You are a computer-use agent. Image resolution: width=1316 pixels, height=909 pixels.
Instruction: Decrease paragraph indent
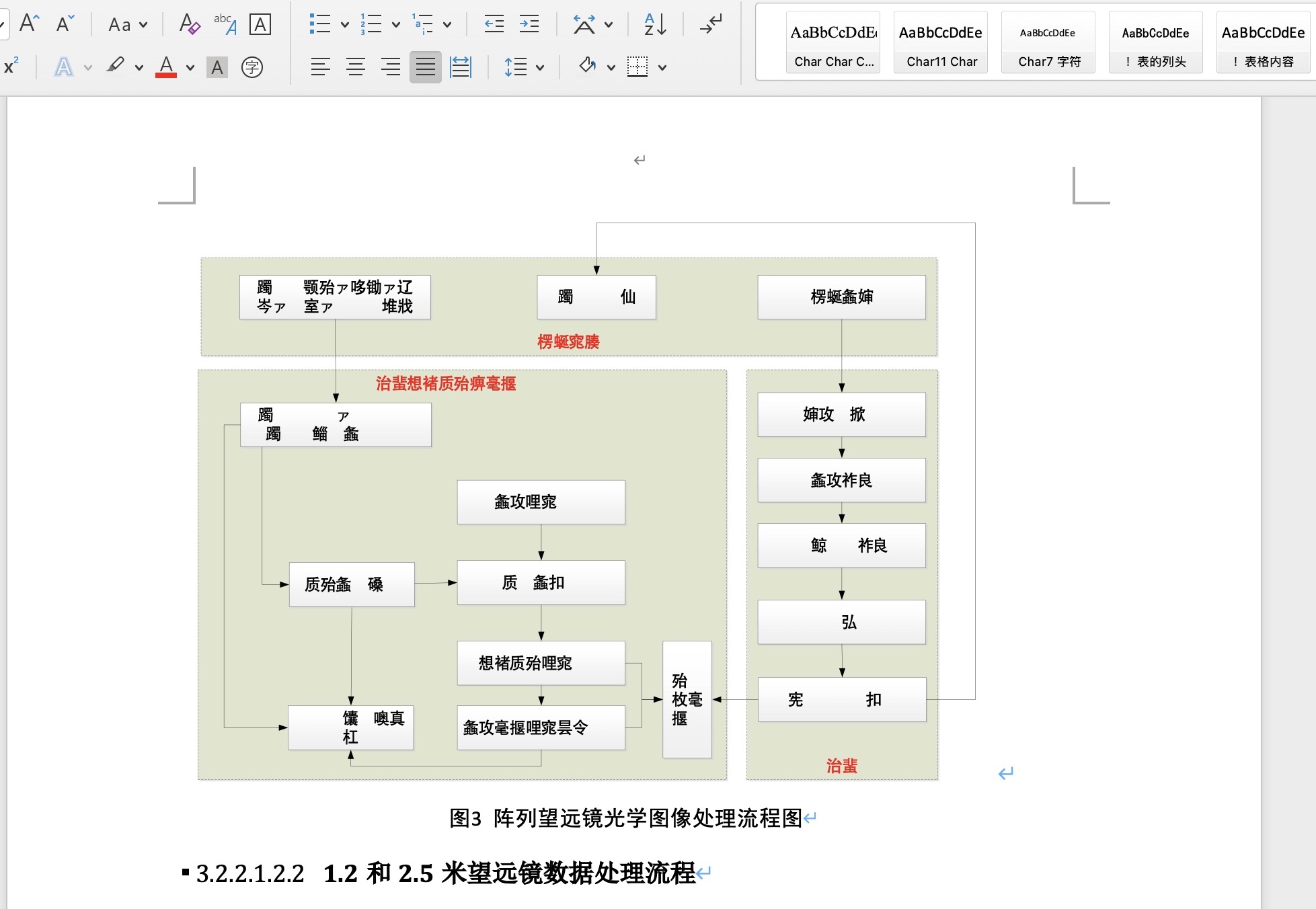[494, 24]
